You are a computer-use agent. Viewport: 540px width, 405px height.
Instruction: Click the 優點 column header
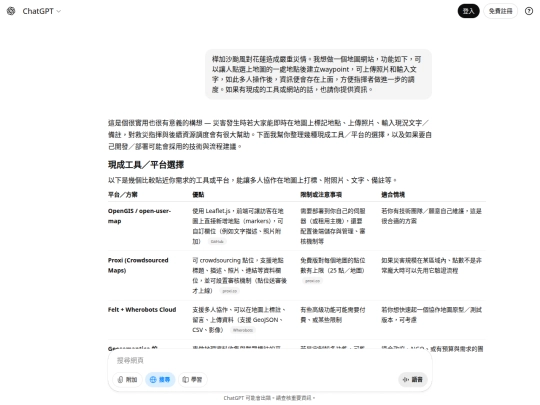198,195
